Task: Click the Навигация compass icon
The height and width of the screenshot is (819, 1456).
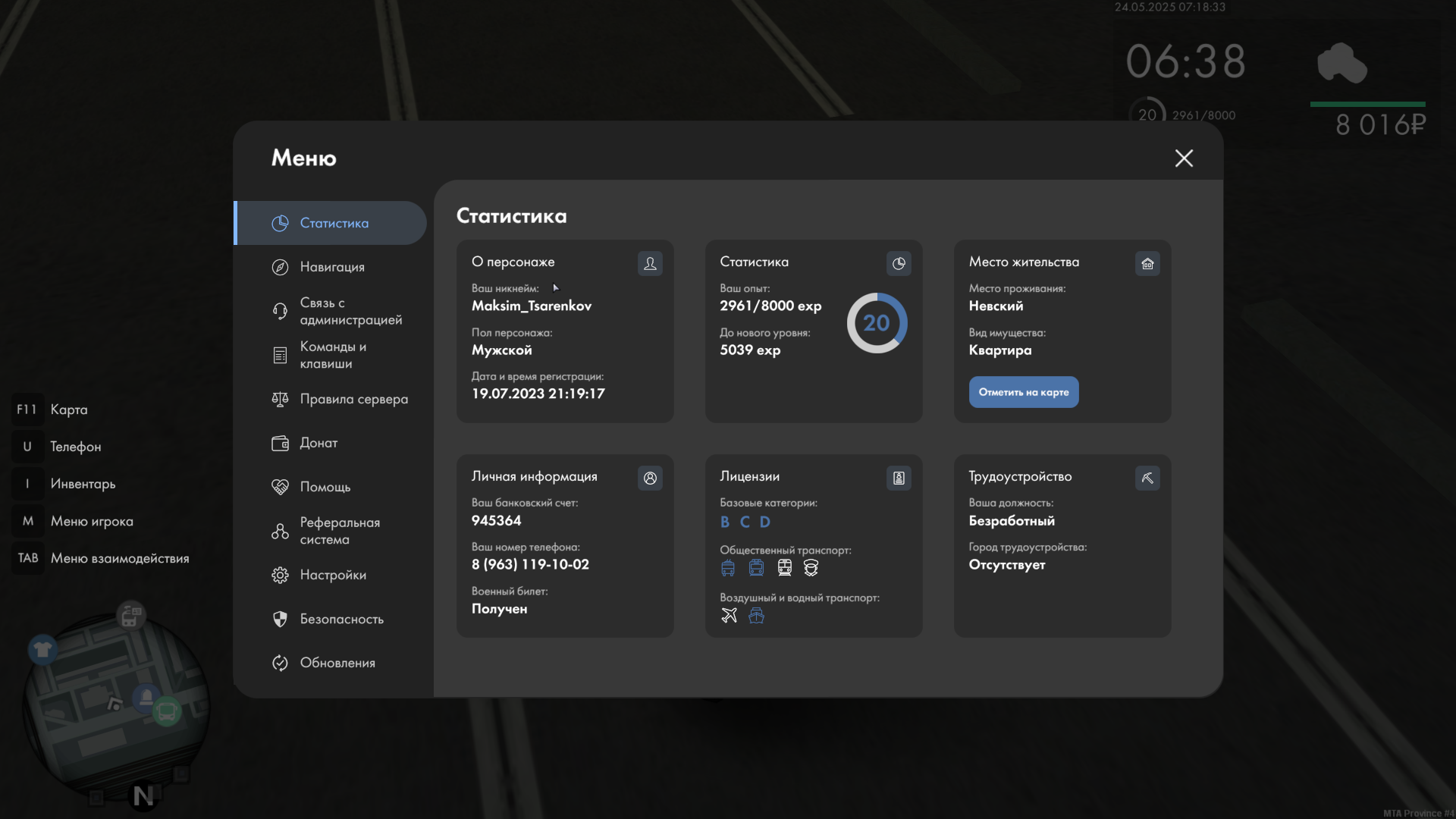Action: (280, 267)
